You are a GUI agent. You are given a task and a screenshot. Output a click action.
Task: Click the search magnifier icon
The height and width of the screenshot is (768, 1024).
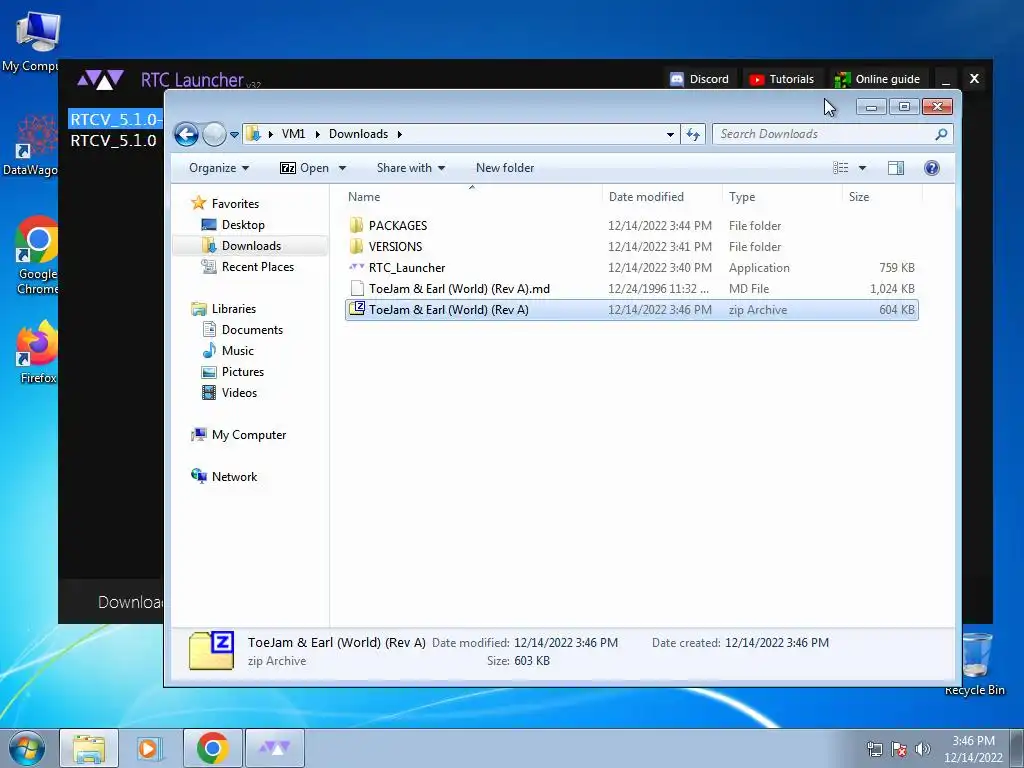click(x=941, y=134)
